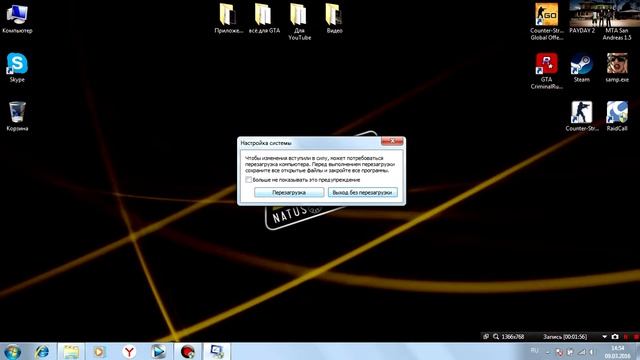This screenshot has width=640, height=360.
Task: Click the 1366x768 resolution text in recorder bar
Action: [x=513, y=337]
